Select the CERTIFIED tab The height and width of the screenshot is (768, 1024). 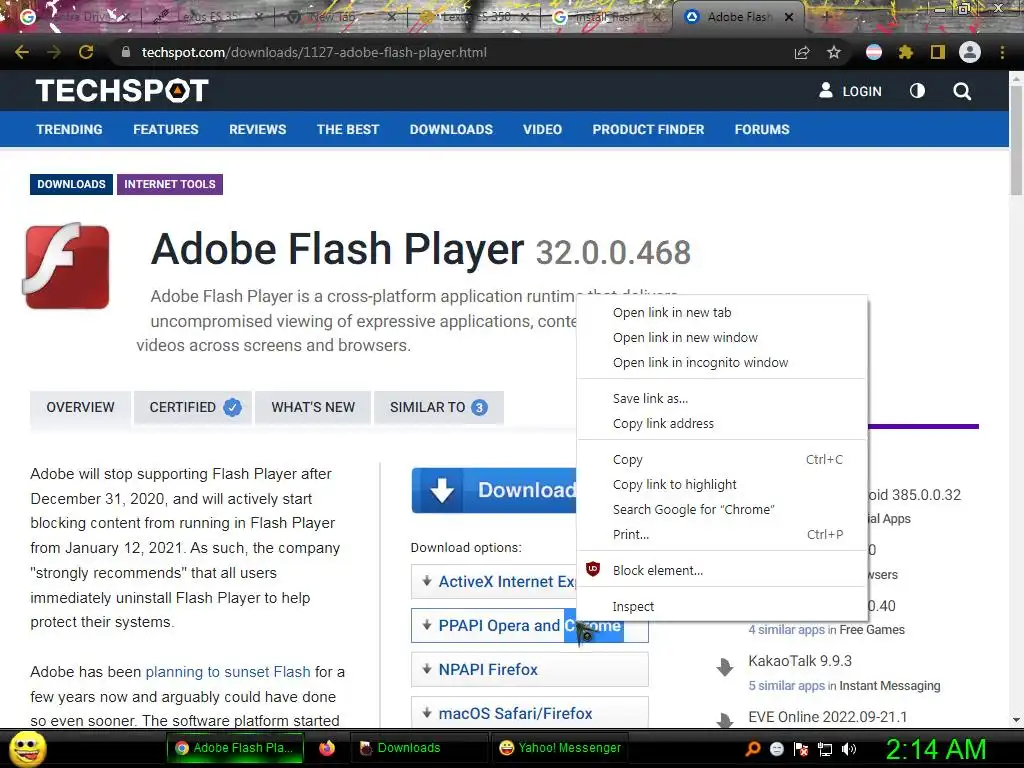click(x=193, y=408)
